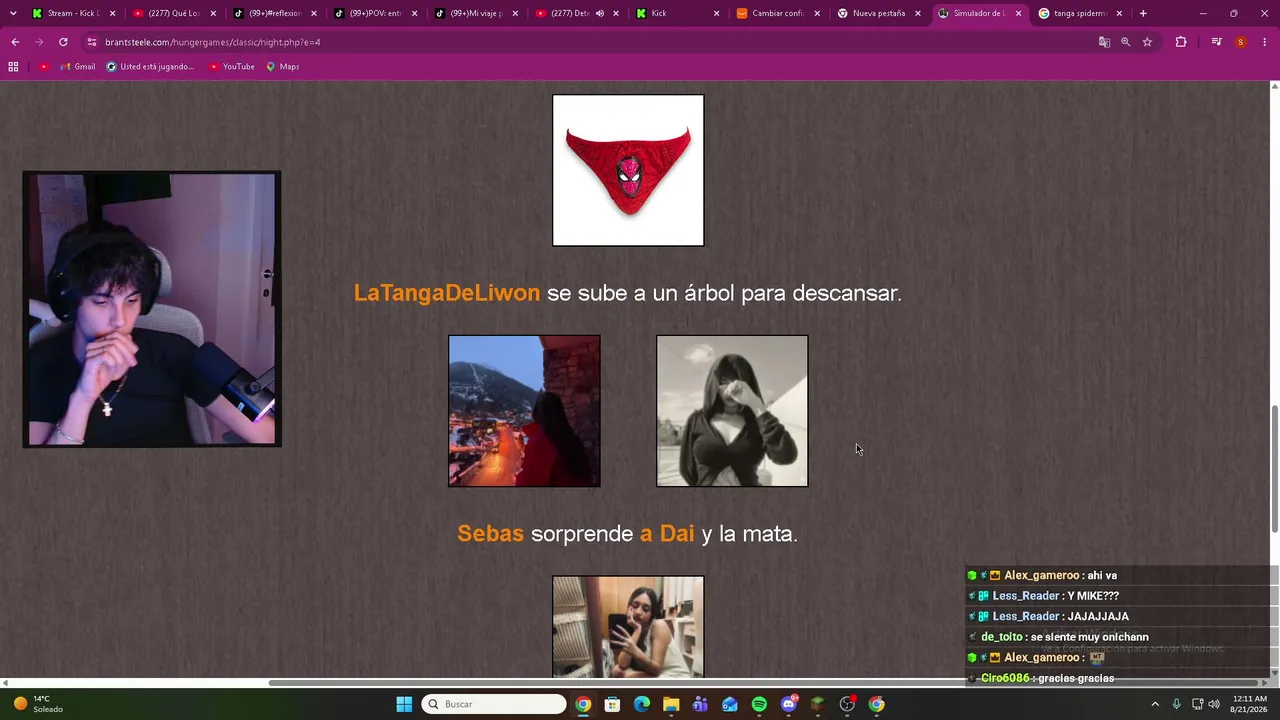The height and width of the screenshot is (720, 1280).
Task: Click the black-and-white portrait tribute image
Action: tap(732, 411)
